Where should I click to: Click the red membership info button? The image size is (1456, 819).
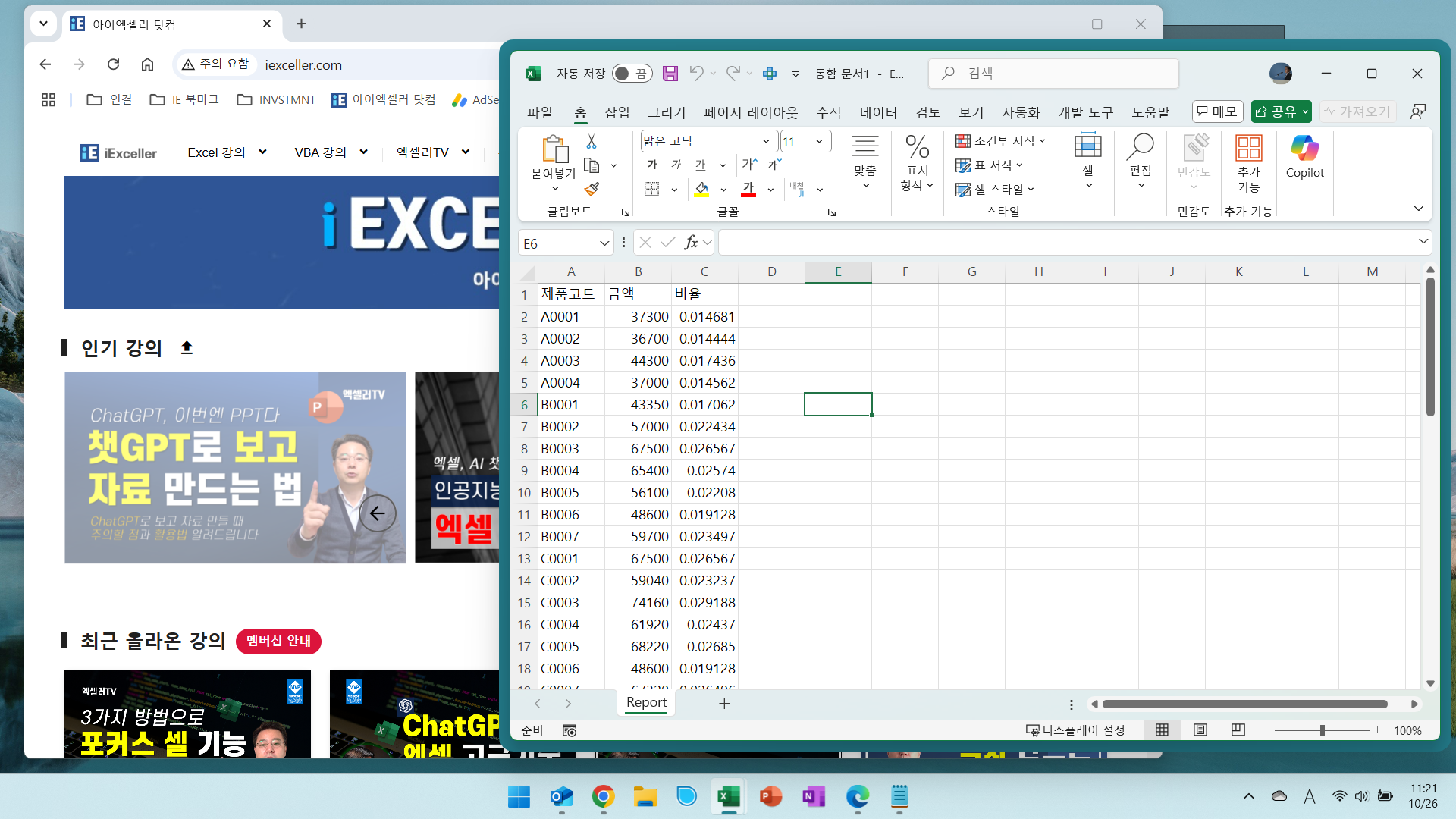point(278,642)
